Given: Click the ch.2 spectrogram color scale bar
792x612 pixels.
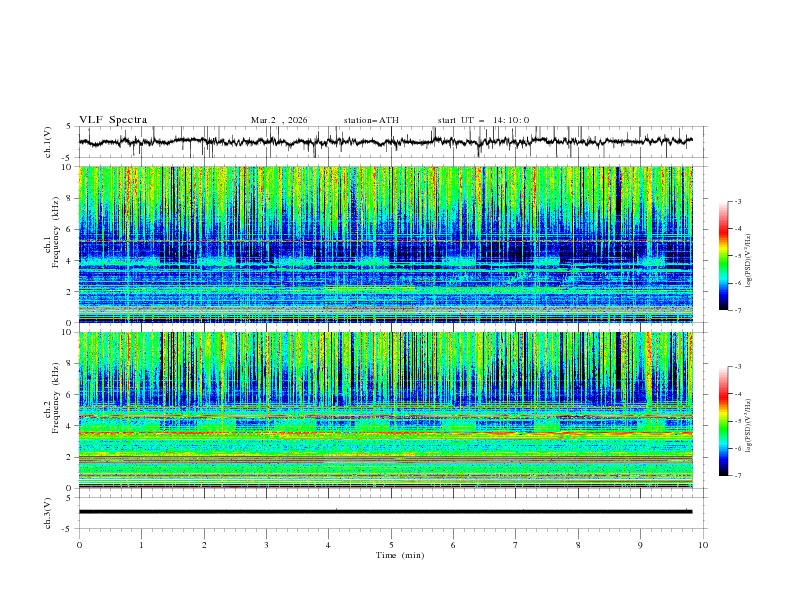Looking at the screenshot, I should coord(723,421).
